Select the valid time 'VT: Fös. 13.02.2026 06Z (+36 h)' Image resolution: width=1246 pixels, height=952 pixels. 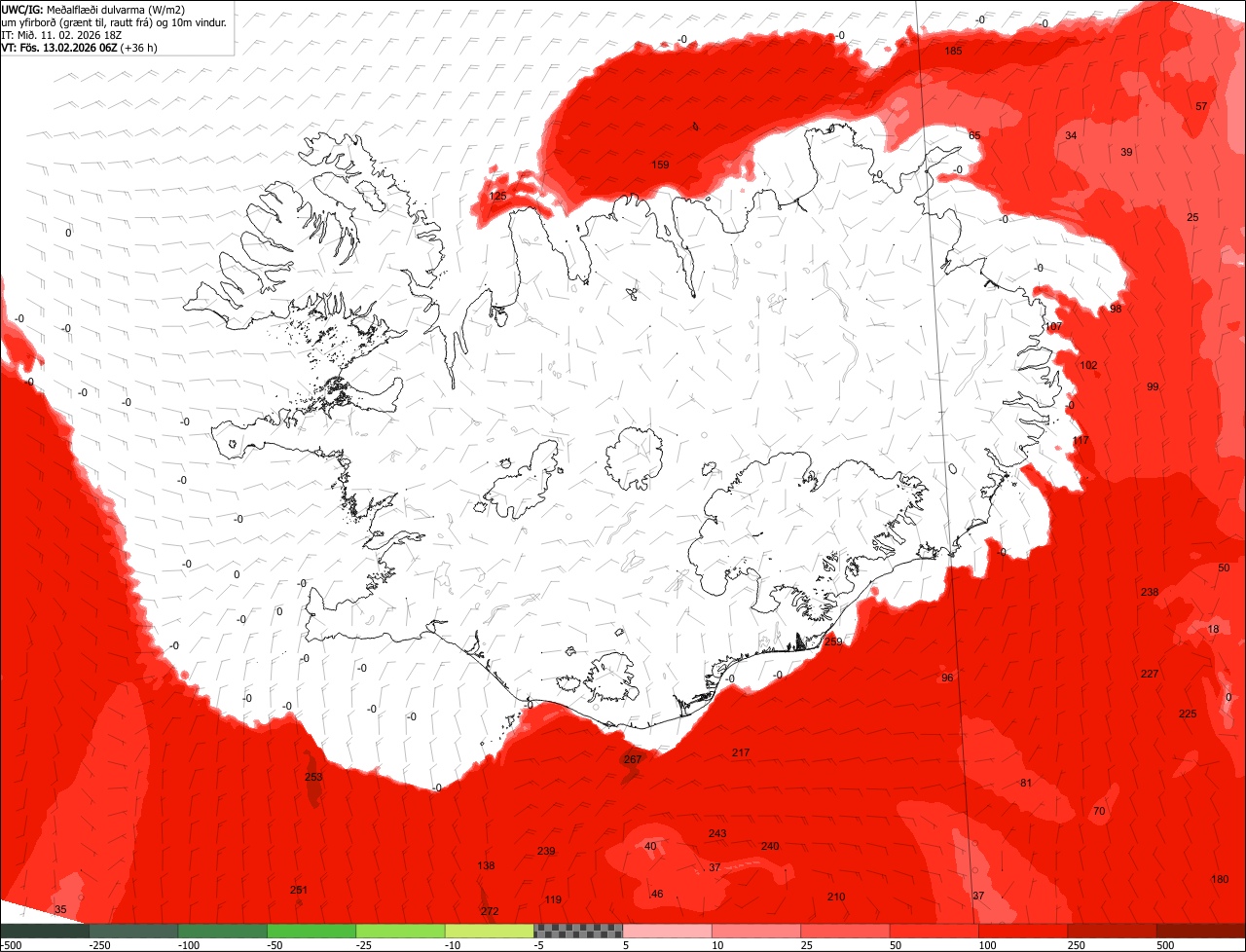tap(81, 48)
